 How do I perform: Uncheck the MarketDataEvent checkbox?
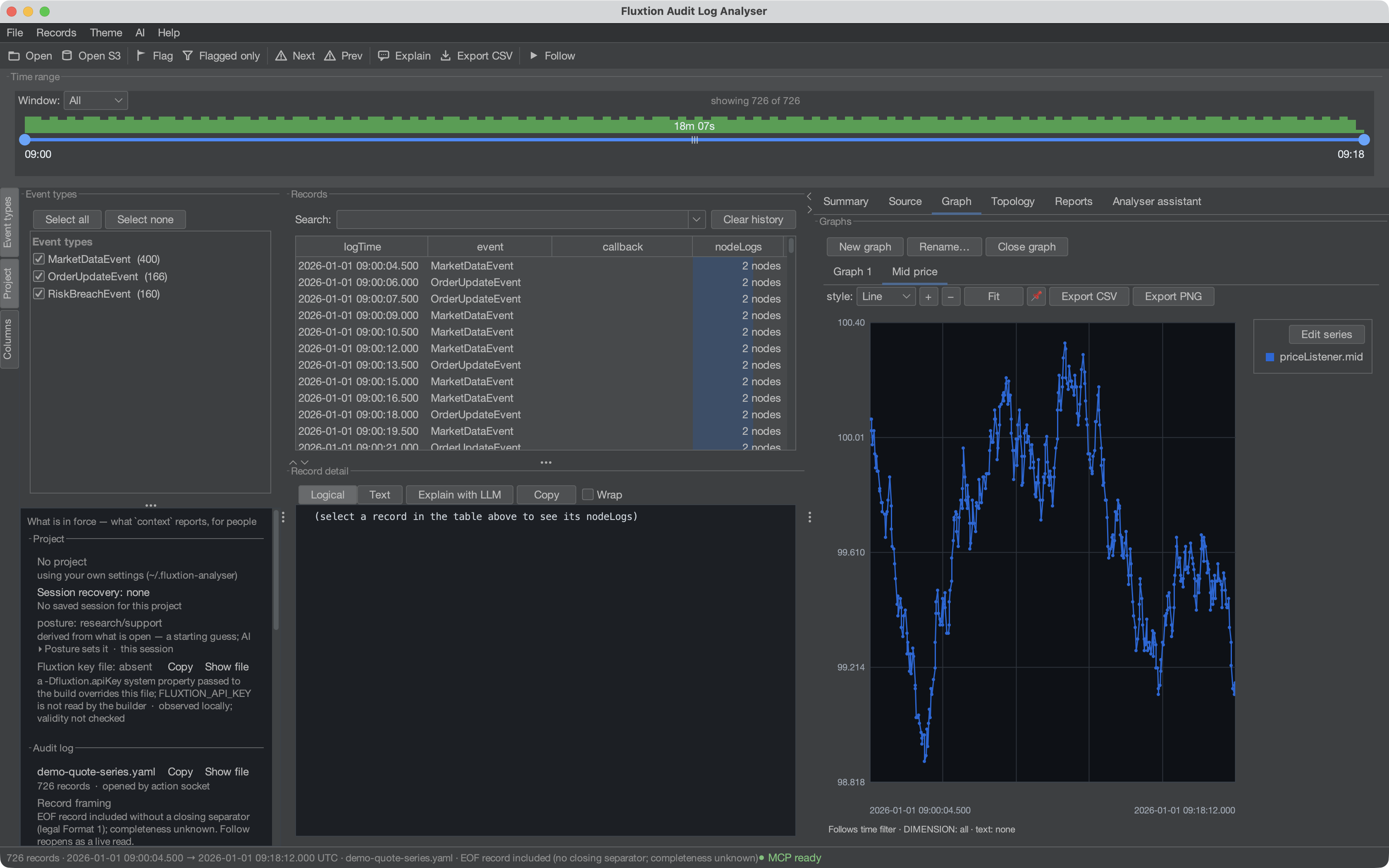coord(38,259)
